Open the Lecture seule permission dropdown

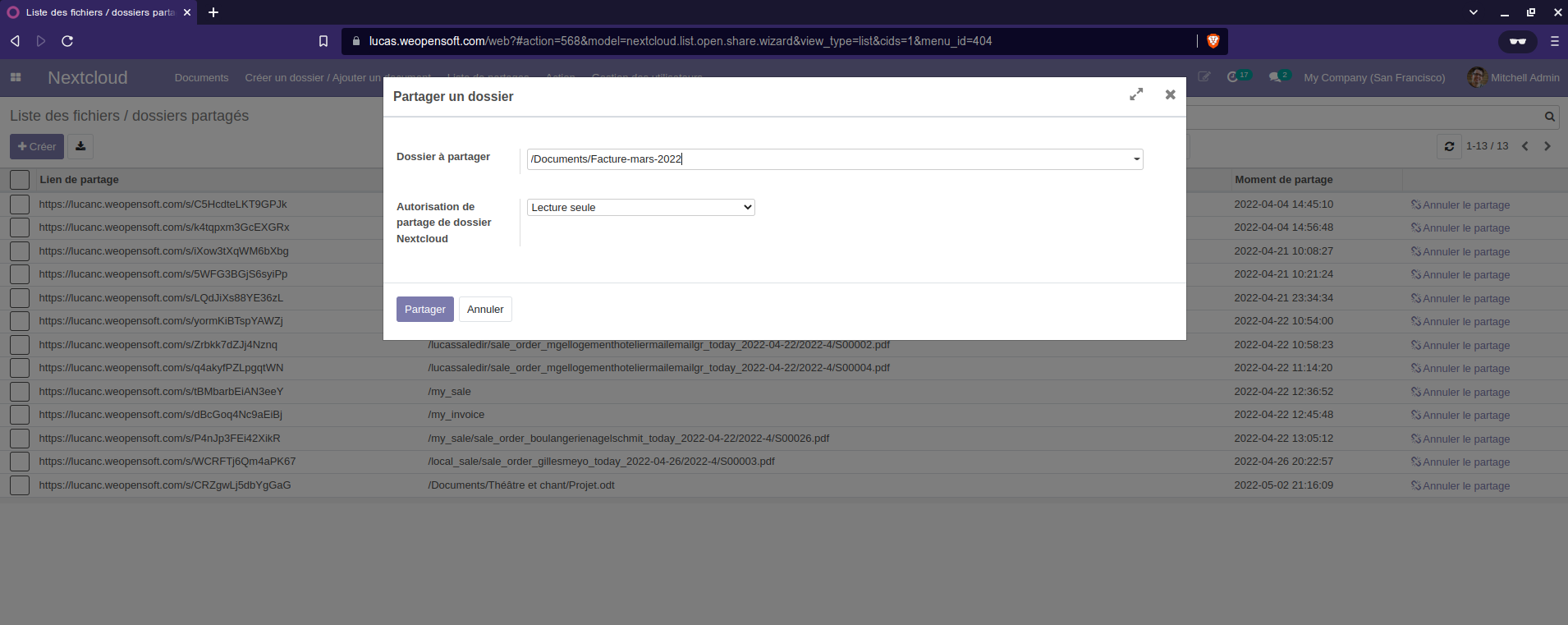640,207
